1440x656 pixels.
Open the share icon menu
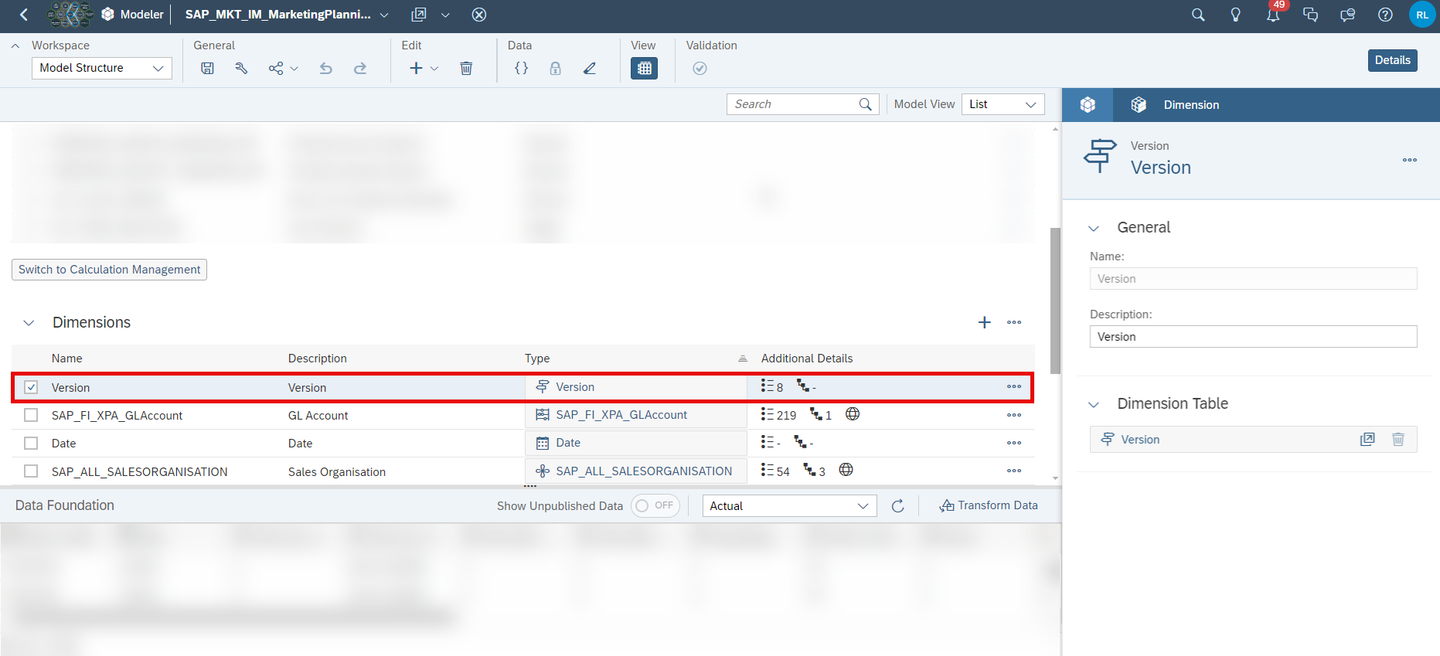tap(283, 68)
